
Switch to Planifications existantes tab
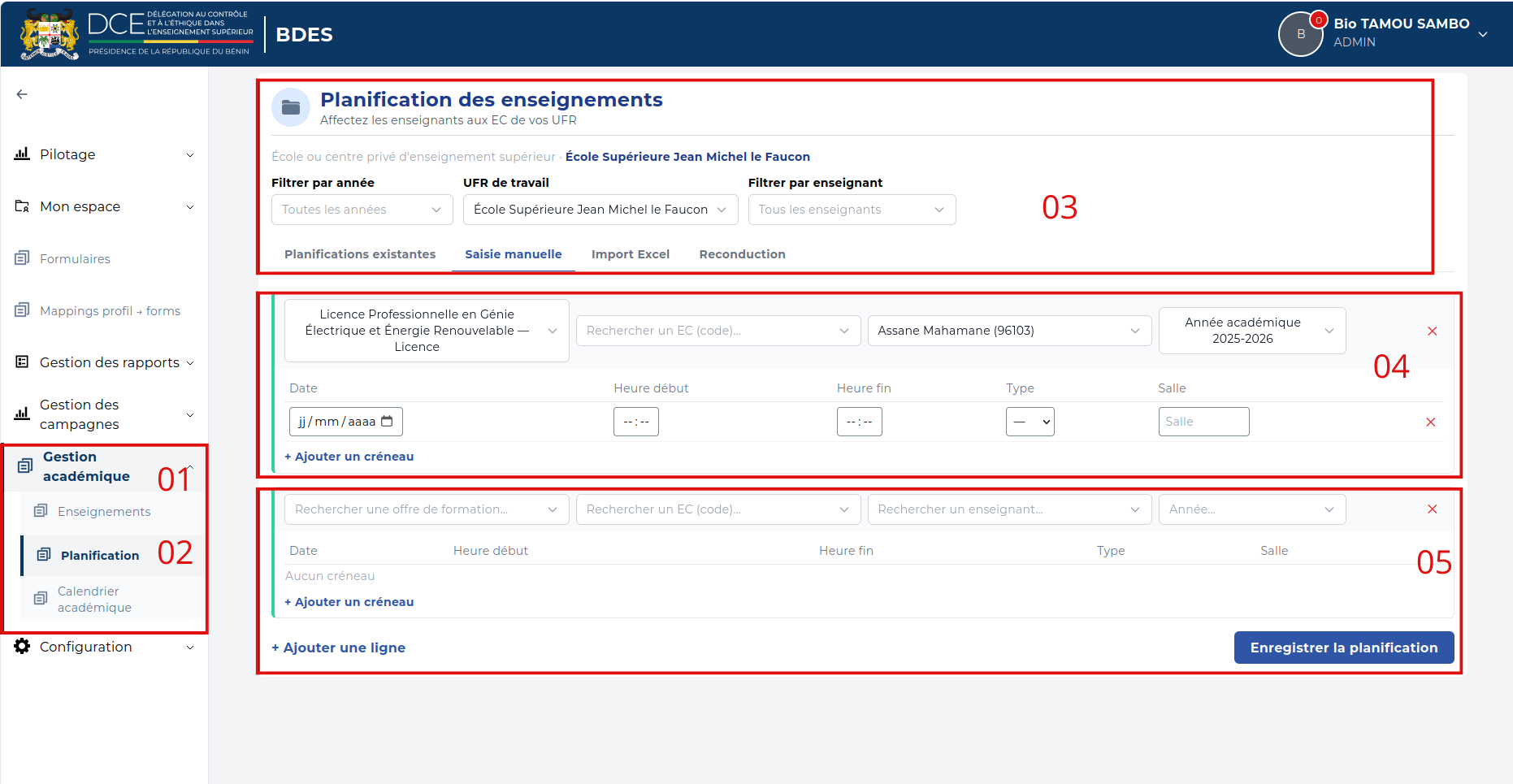(360, 254)
